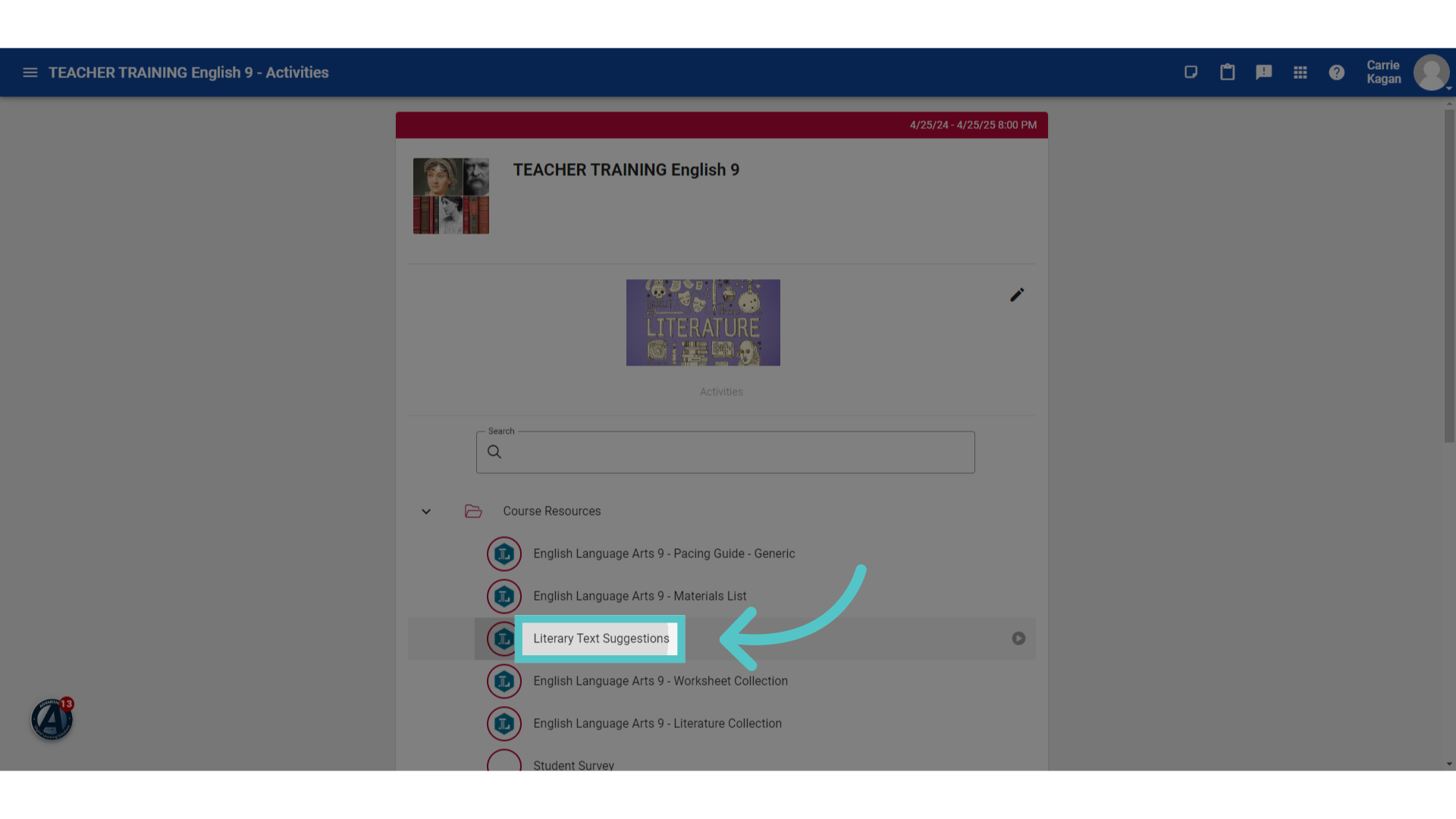Click the Pacing Guide activity icon

[x=504, y=554]
